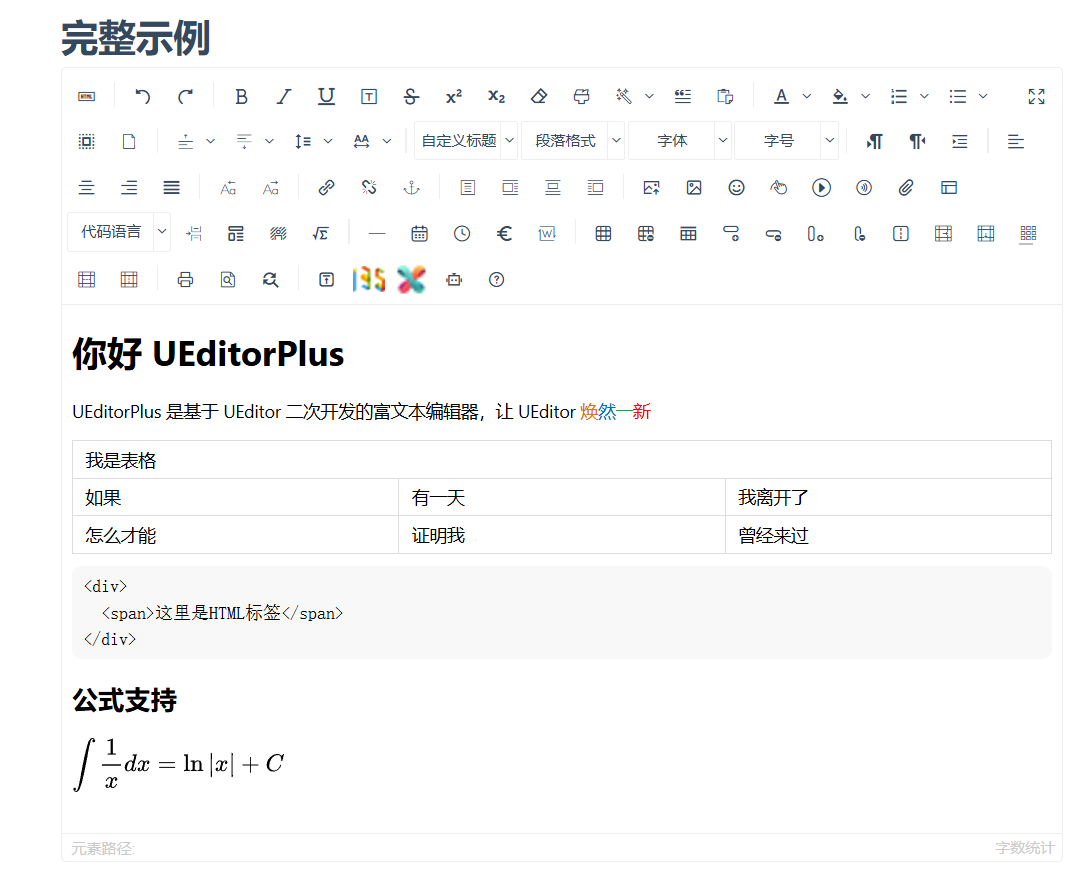Insert an anchor

point(411,187)
